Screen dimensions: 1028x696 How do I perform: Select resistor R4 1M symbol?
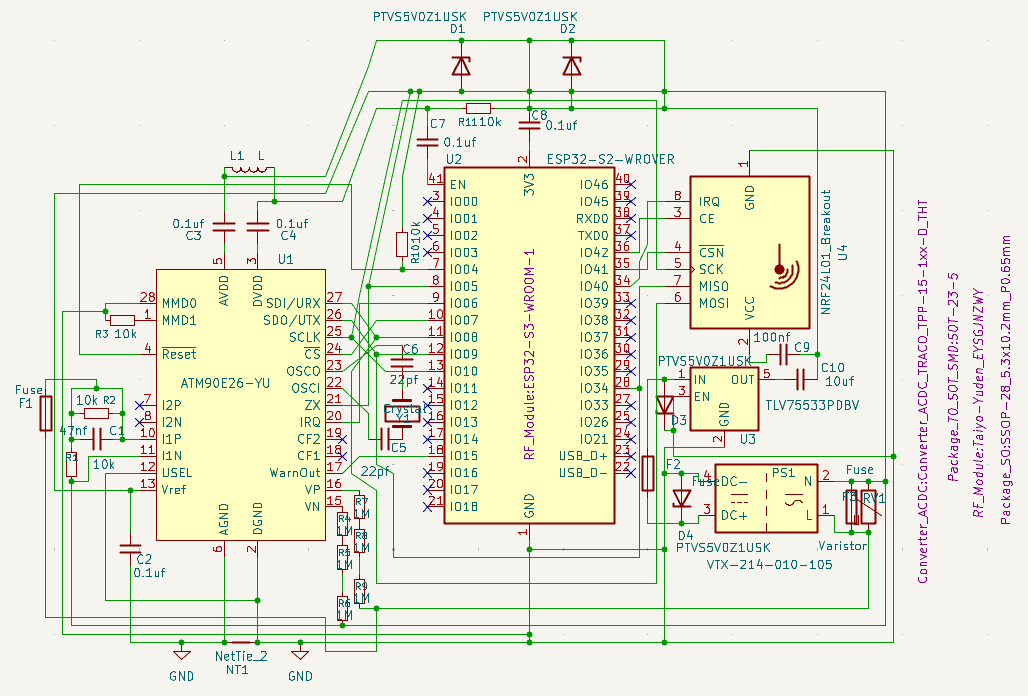pos(342,524)
